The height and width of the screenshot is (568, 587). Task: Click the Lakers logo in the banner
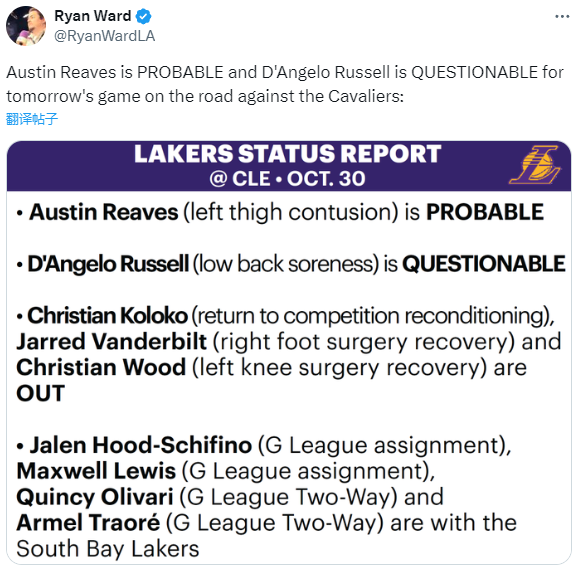click(535, 165)
